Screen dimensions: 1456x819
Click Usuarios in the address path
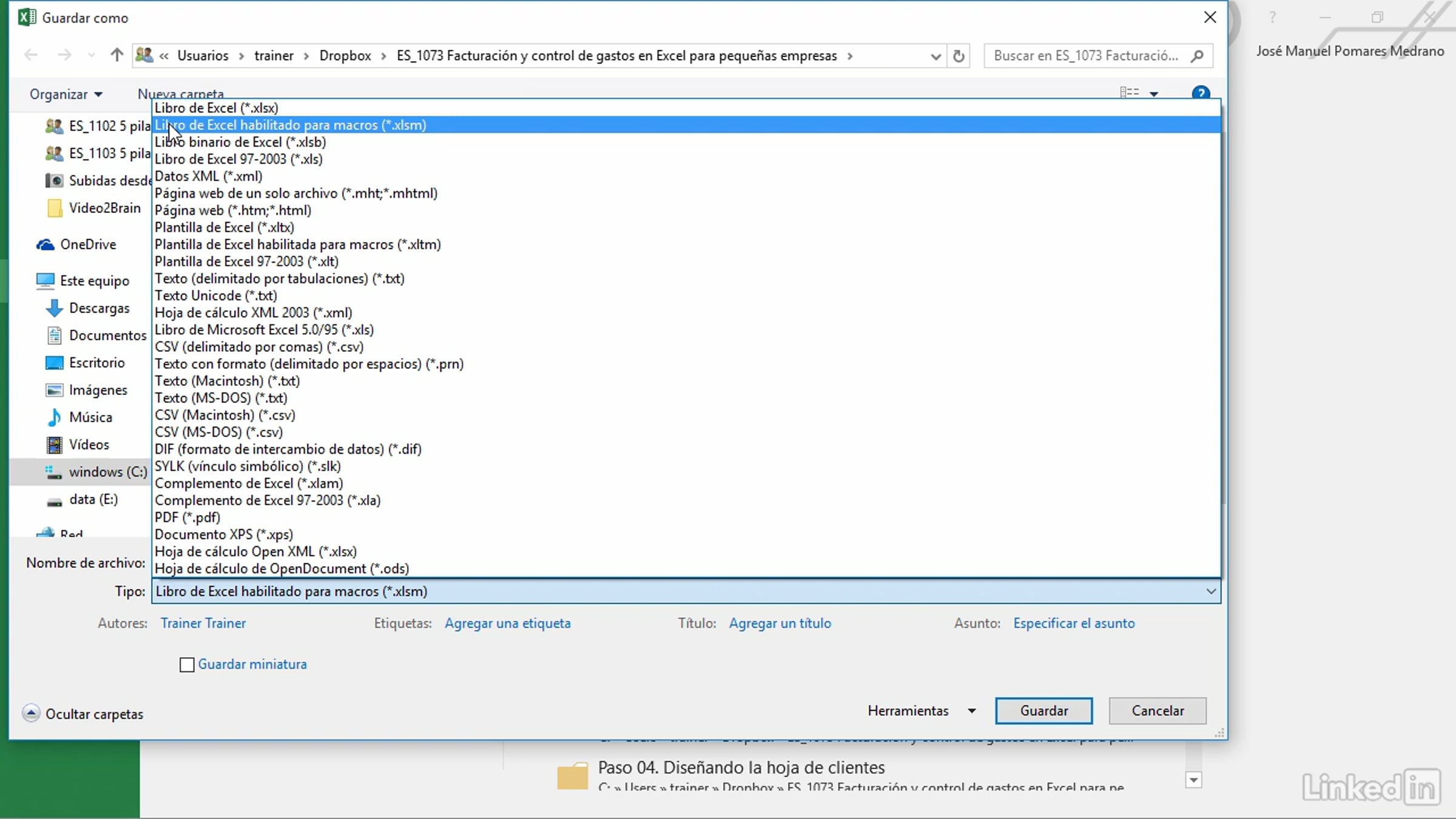[203, 56]
